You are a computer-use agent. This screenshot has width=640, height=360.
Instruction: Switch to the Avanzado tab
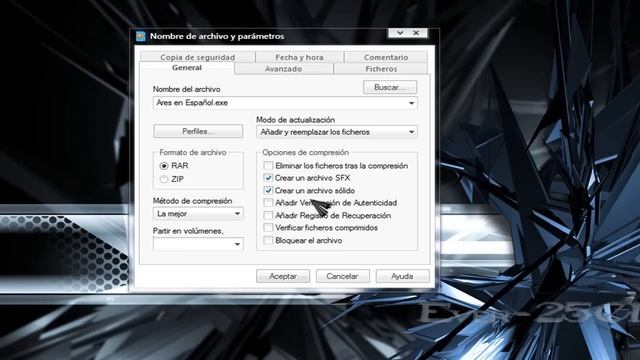(283, 69)
